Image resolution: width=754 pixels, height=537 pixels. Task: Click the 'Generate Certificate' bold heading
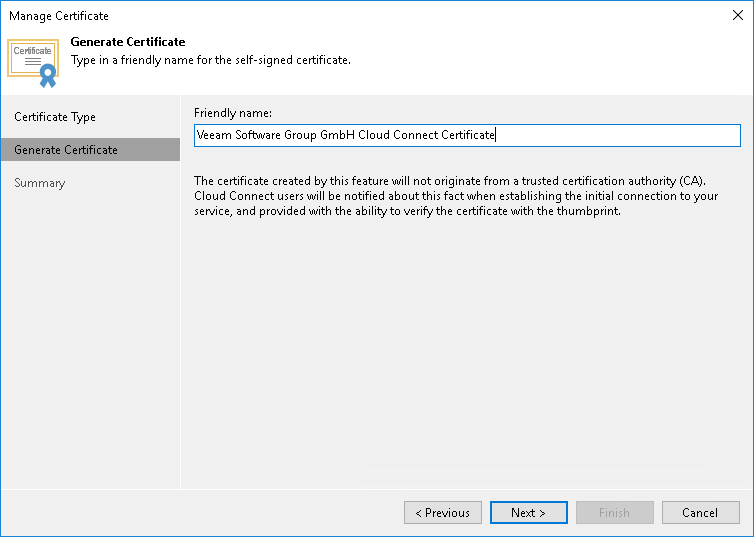(128, 42)
